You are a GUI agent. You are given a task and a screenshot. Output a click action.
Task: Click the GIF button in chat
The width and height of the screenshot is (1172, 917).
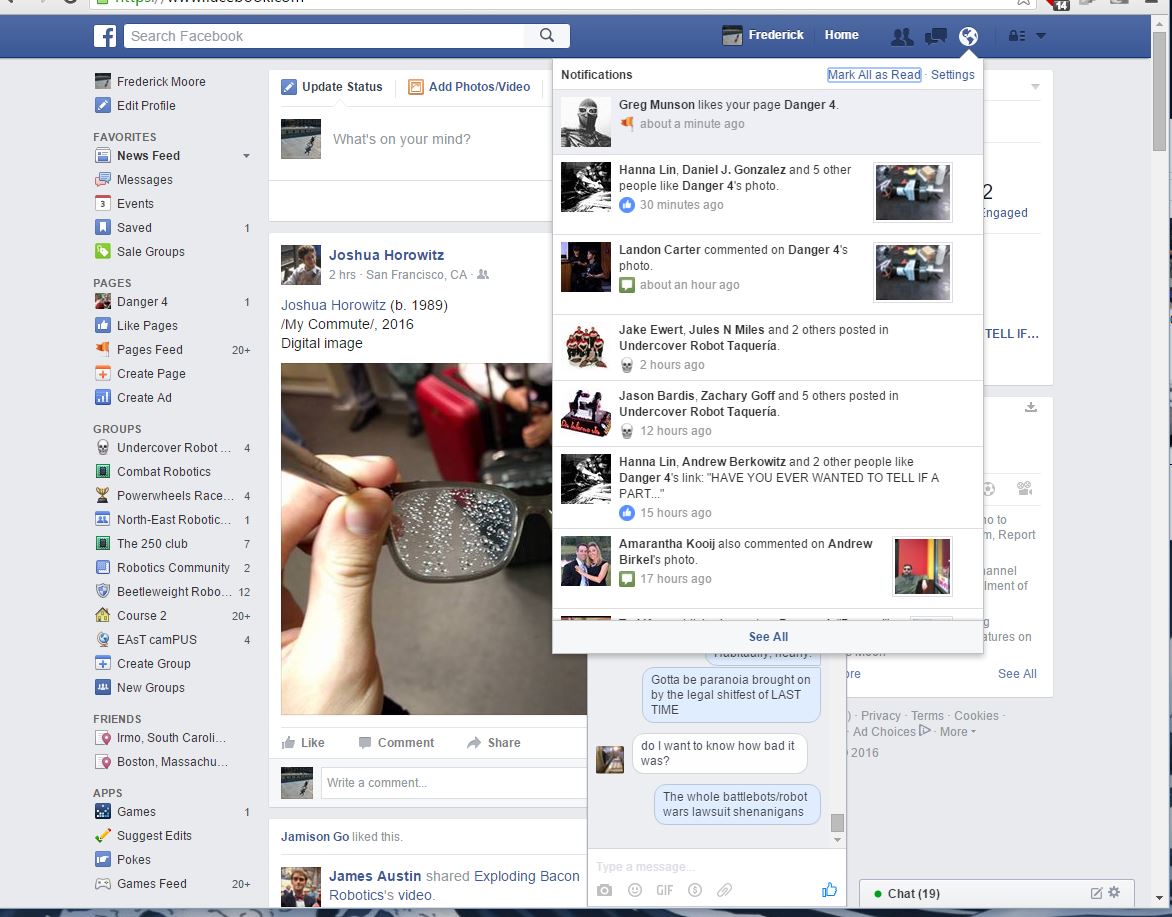pos(665,890)
